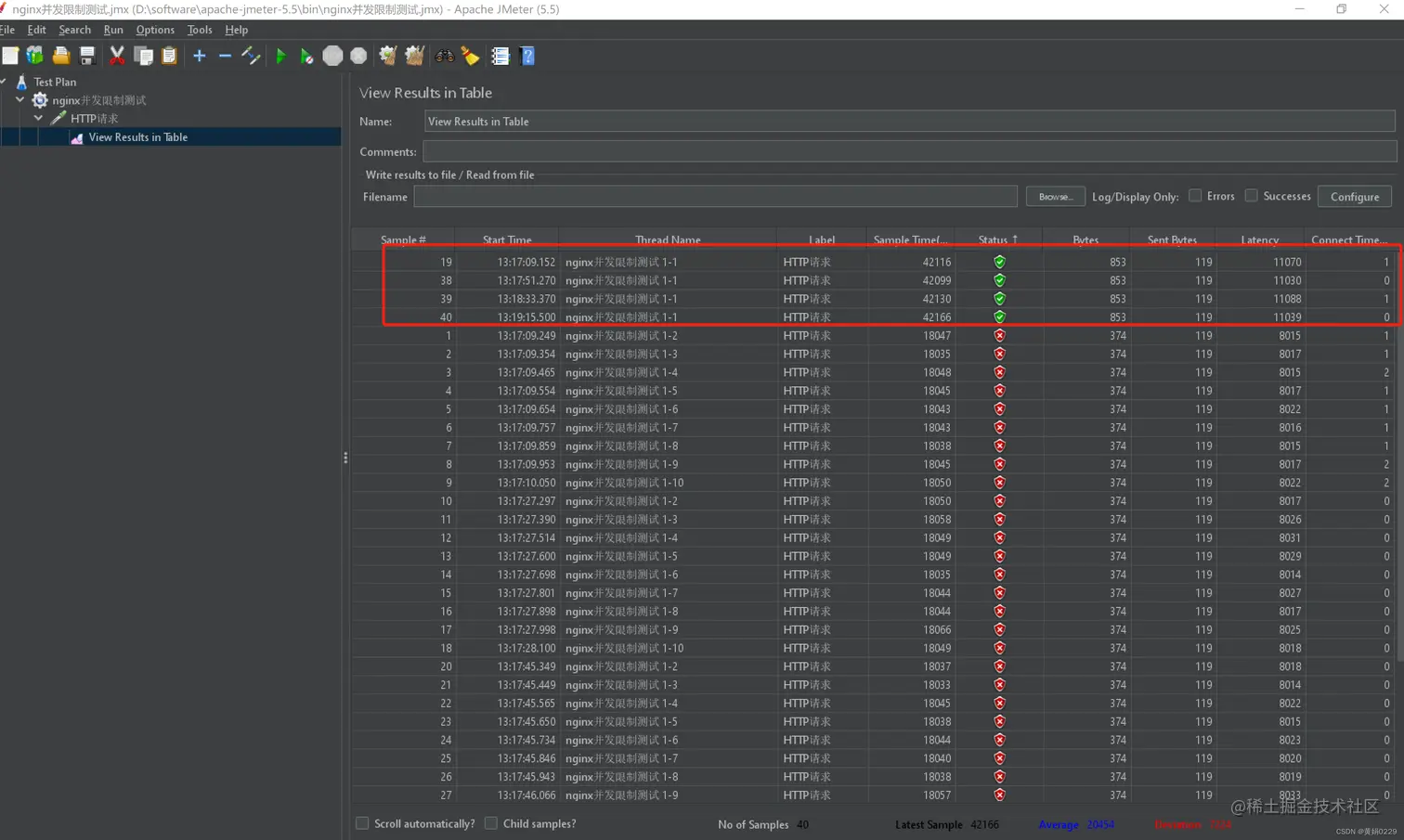1404x840 pixels.
Task: Open the Run menu
Action: [x=113, y=30]
